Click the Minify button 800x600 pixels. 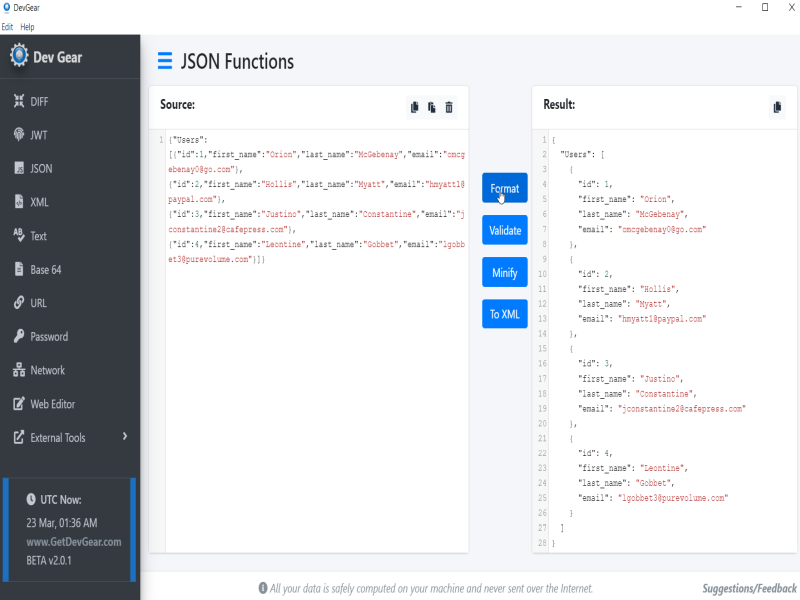tap(505, 272)
